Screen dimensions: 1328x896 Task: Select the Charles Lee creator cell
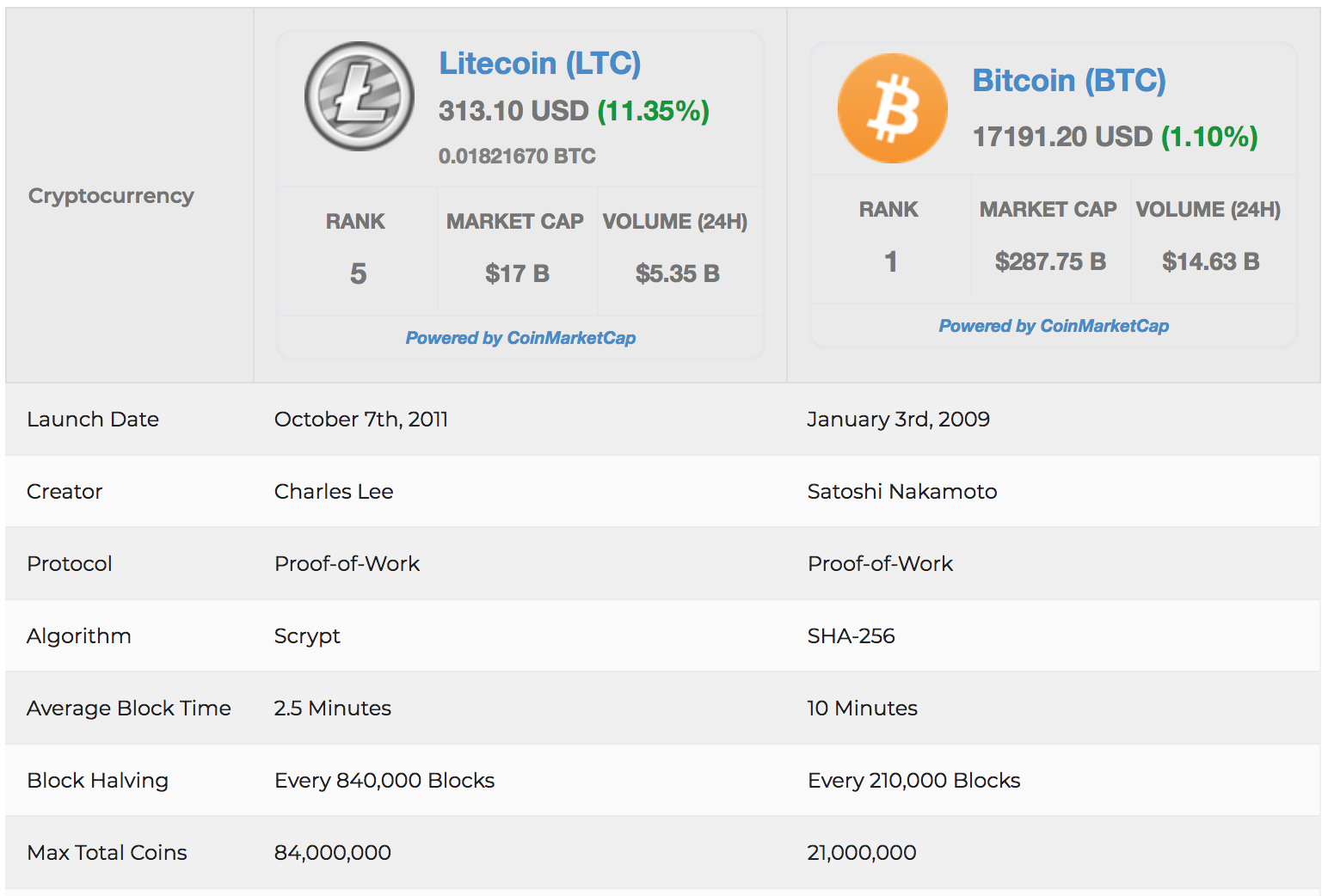334,492
